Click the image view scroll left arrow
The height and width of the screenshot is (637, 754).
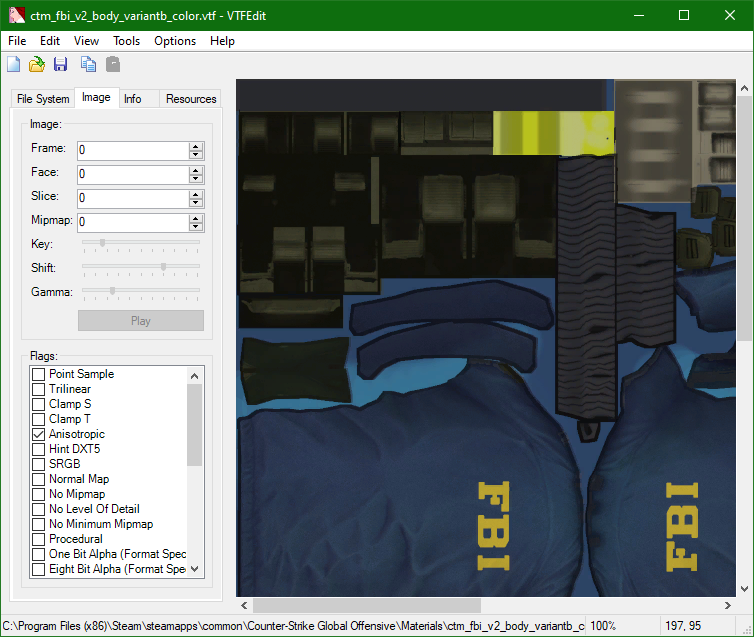click(x=244, y=605)
